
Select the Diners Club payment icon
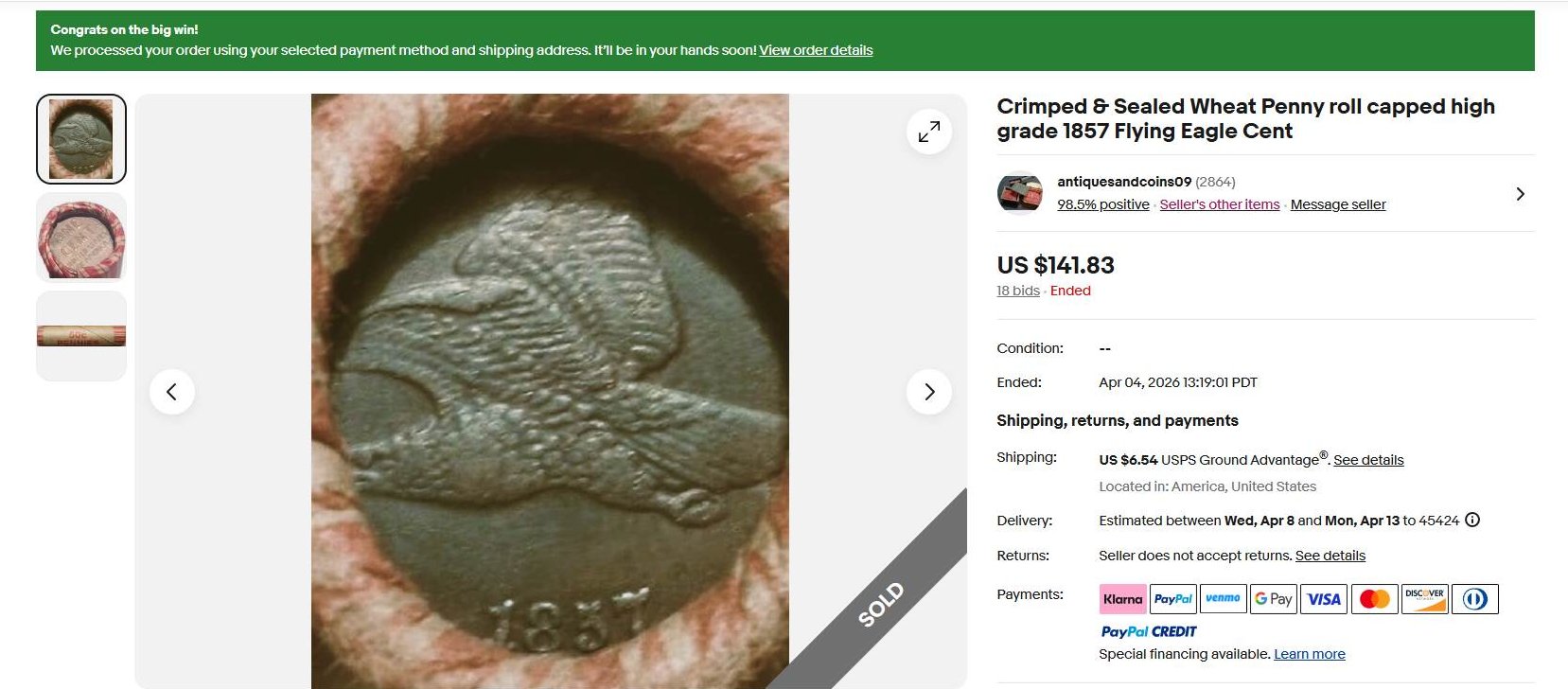tap(1476, 598)
